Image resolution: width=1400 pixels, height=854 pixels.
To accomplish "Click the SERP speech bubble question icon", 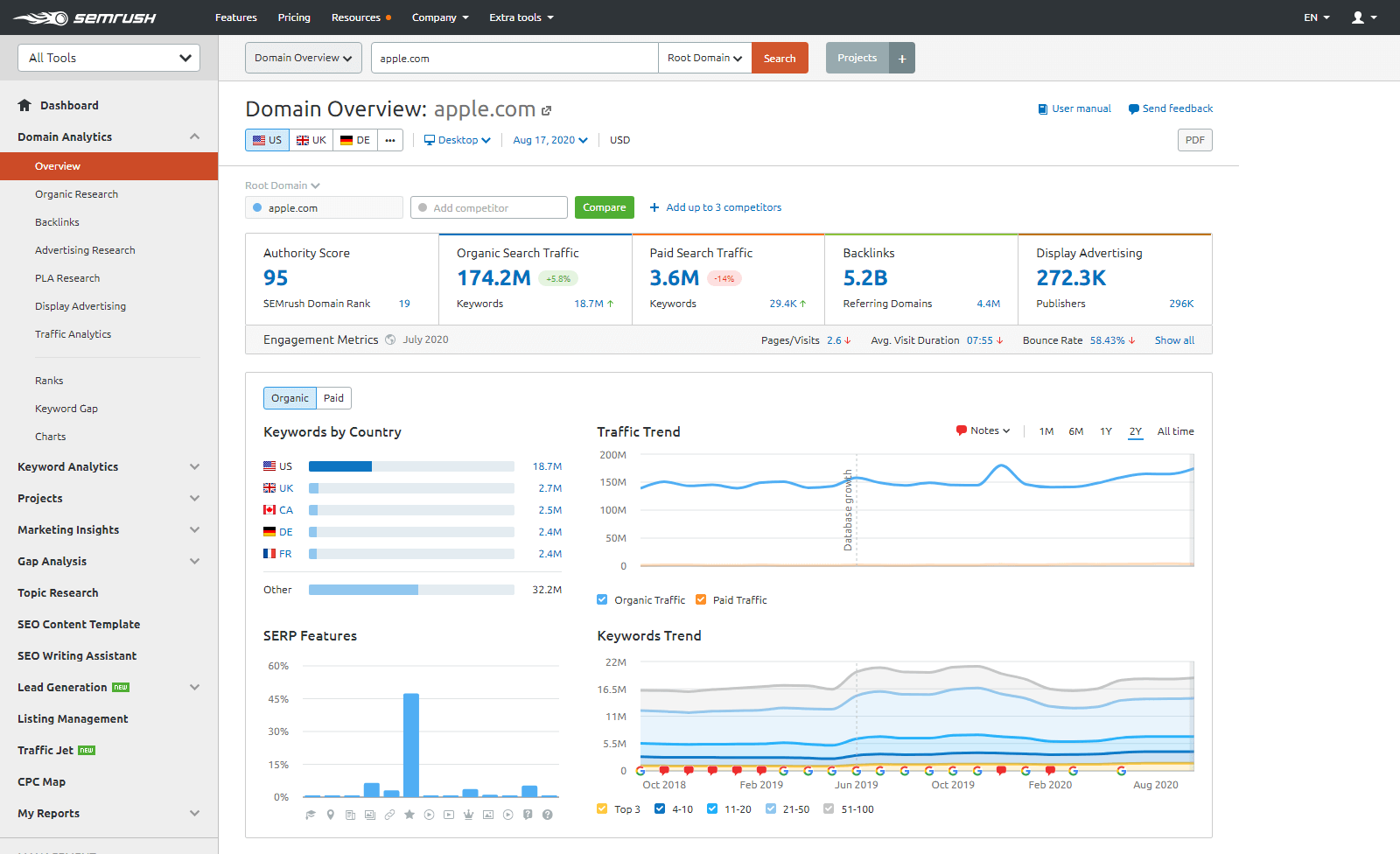I will [528, 815].
